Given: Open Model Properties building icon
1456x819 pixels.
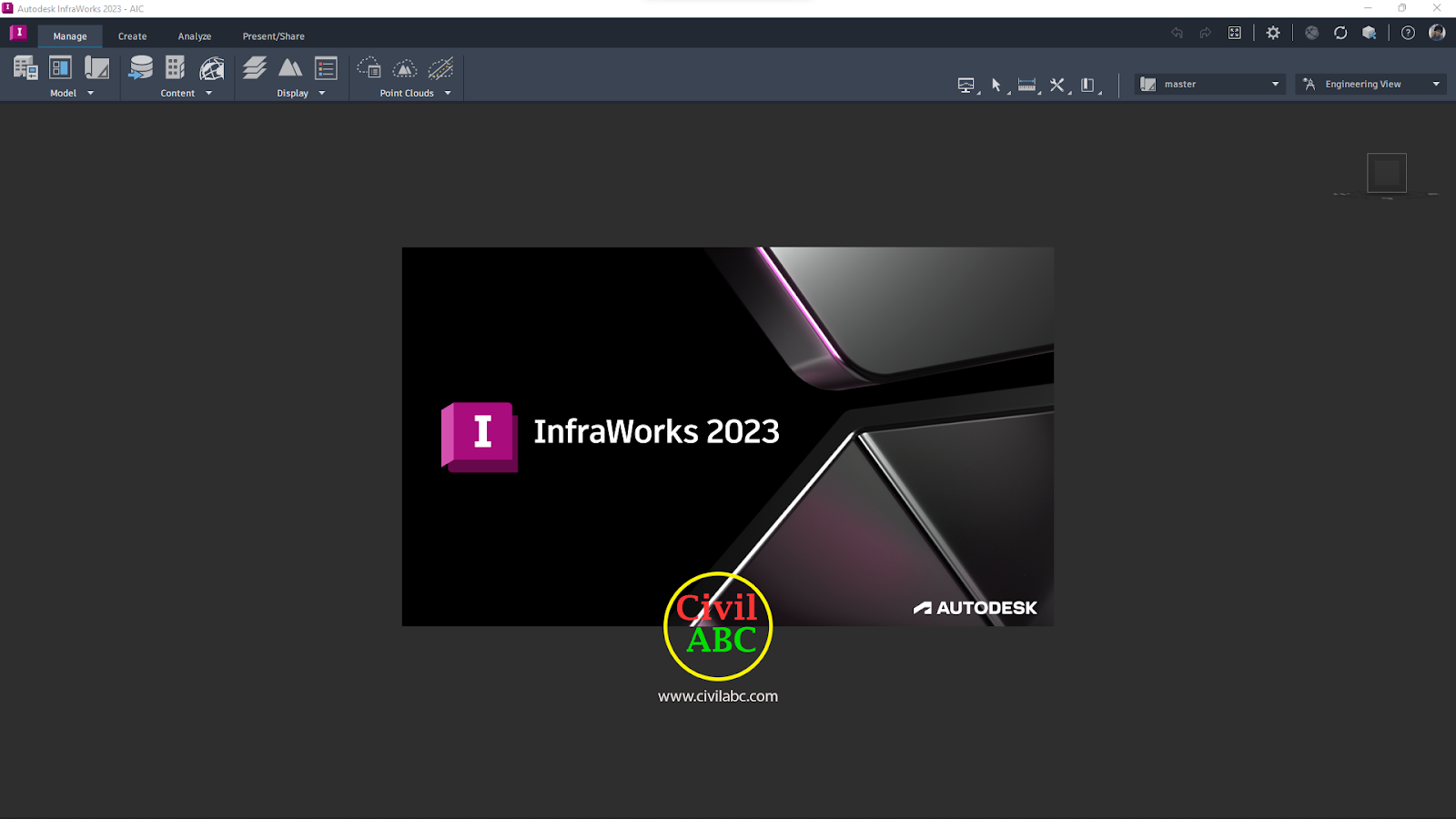Looking at the screenshot, I should [25, 68].
